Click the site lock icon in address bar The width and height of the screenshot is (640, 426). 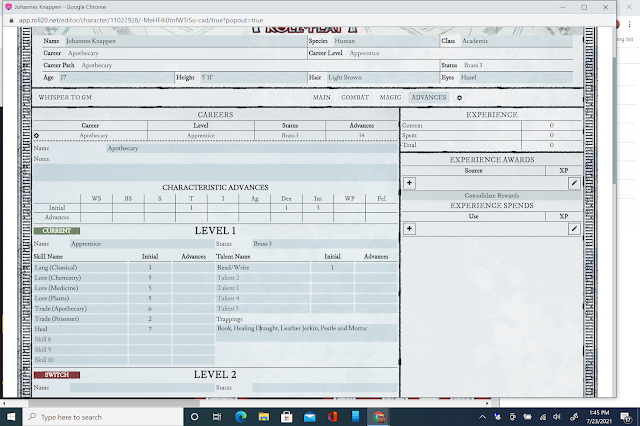pyautogui.click(x=11, y=20)
